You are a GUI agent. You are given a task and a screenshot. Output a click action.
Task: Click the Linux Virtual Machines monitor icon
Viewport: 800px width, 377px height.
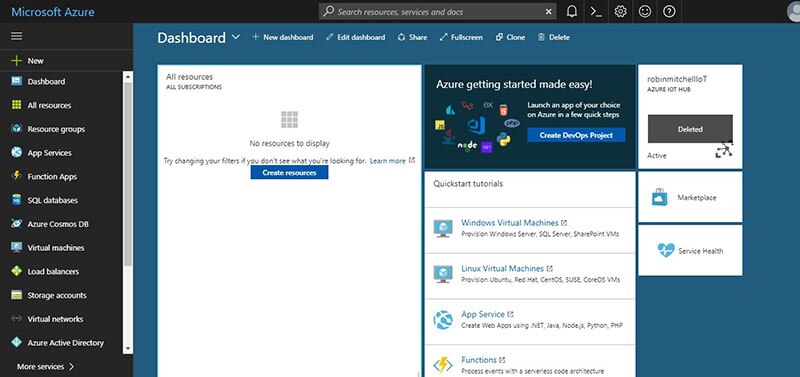(443, 274)
